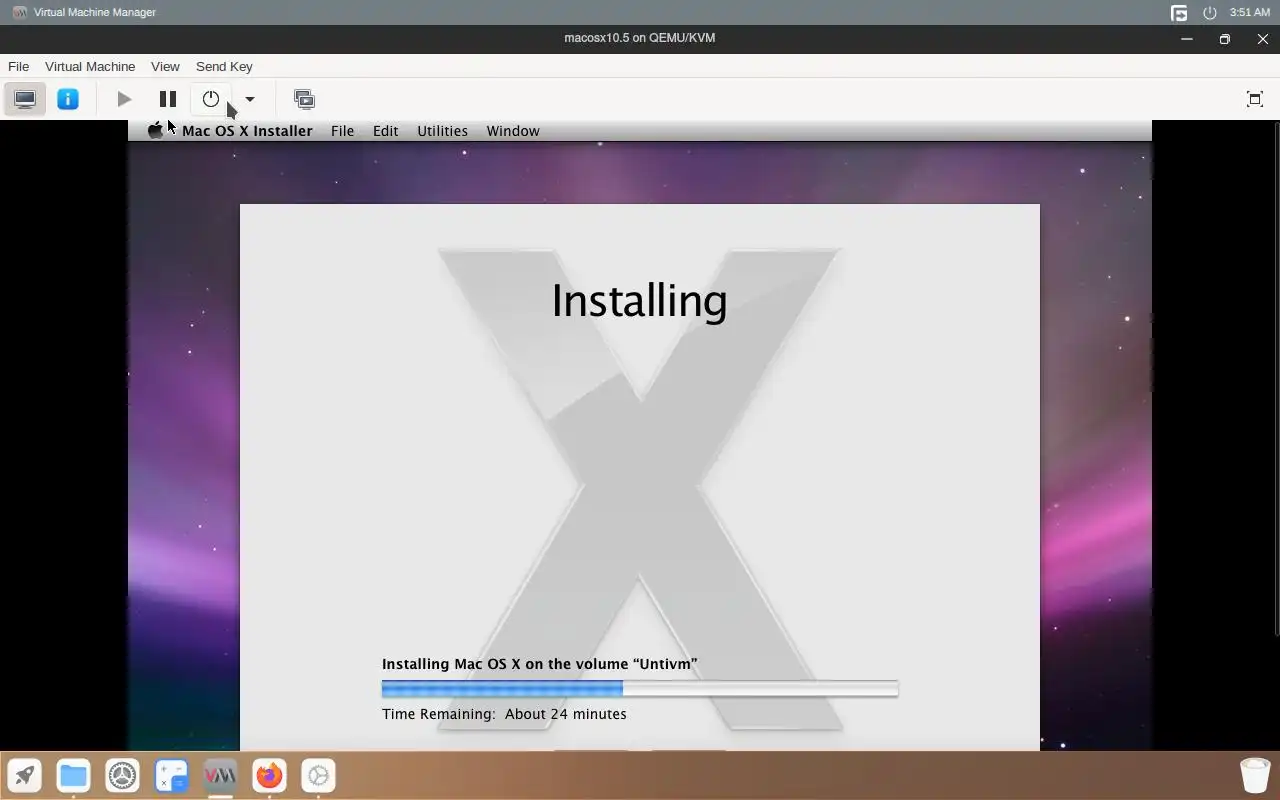The width and height of the screenshot is (1280, 800).
Task: Open the Trash in the dock
Action: pos(1255,775)
